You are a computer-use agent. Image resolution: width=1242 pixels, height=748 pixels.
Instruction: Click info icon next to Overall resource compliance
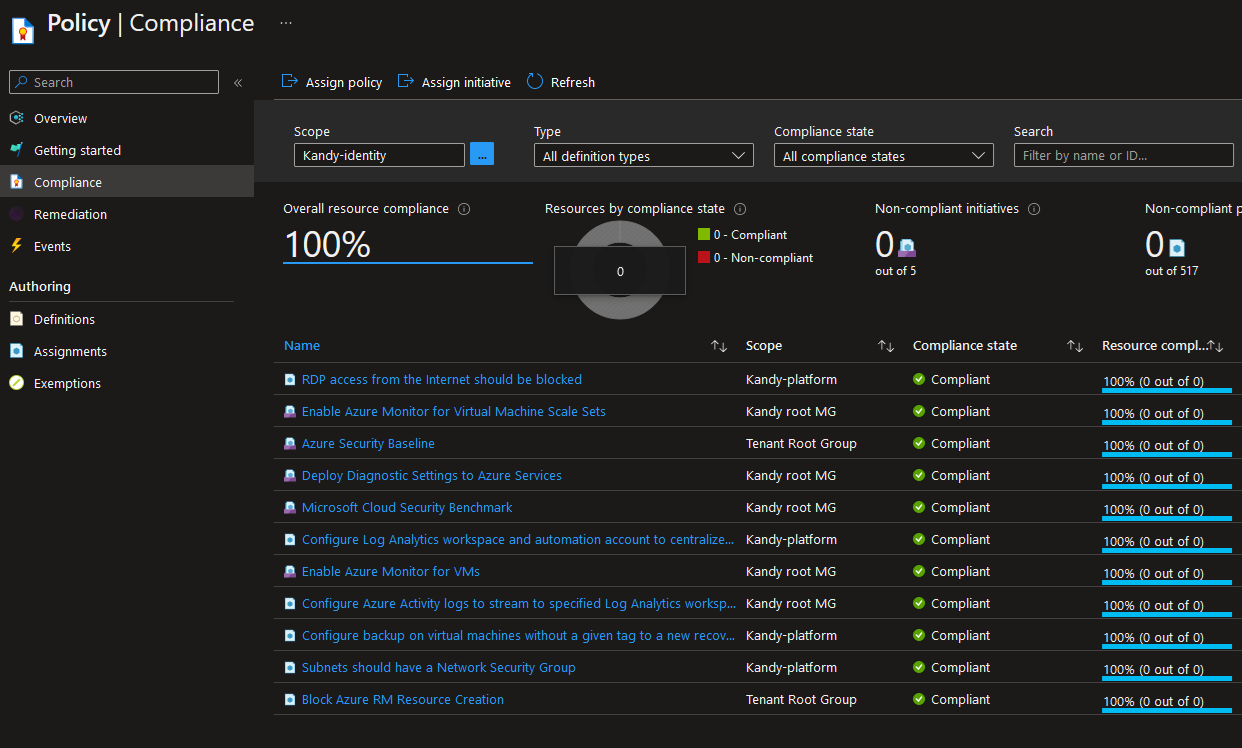coord(464,209)
